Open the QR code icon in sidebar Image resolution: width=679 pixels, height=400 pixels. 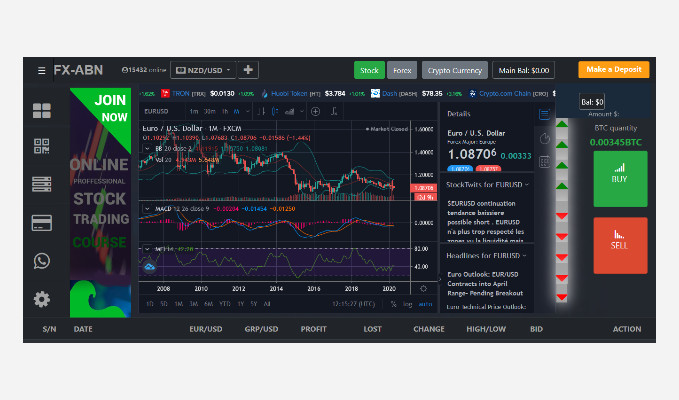(42, 146)
